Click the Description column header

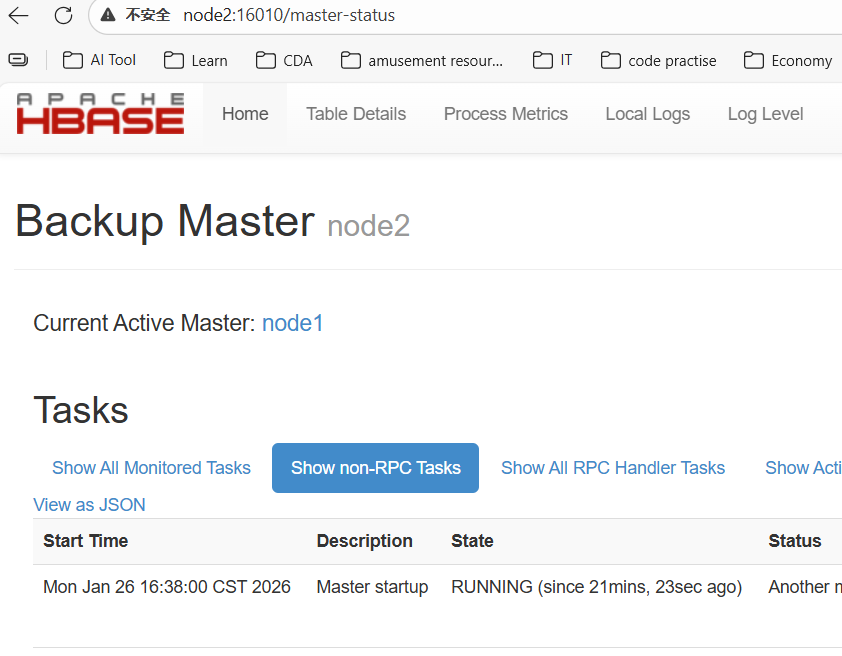pyautogui.click(x=365, y=541)
